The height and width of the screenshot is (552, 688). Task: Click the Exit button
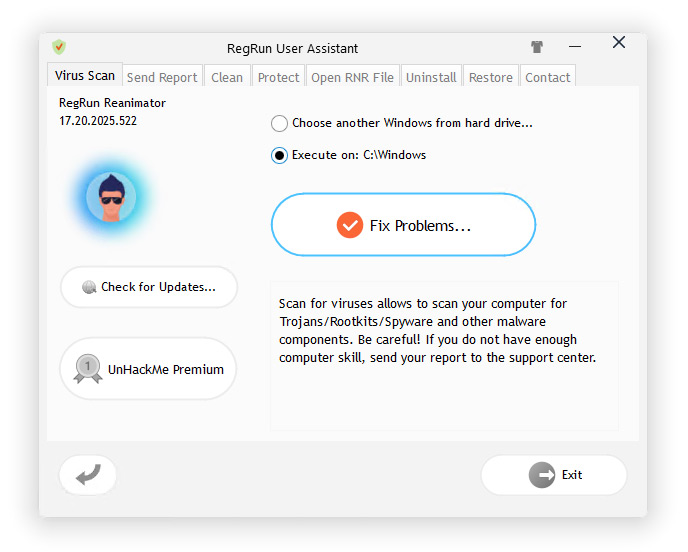pos(554,475)
